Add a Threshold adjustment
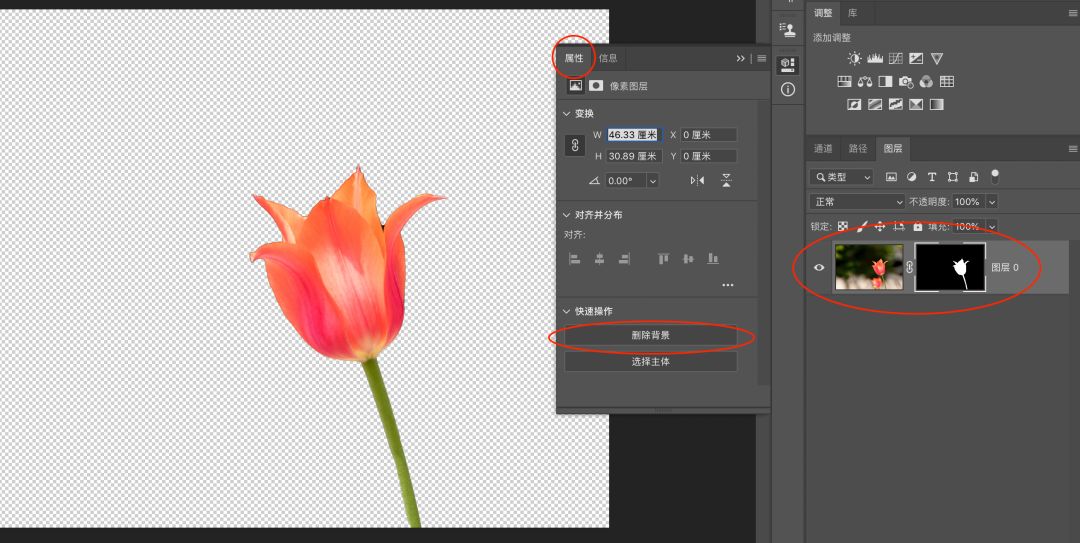 895,105
